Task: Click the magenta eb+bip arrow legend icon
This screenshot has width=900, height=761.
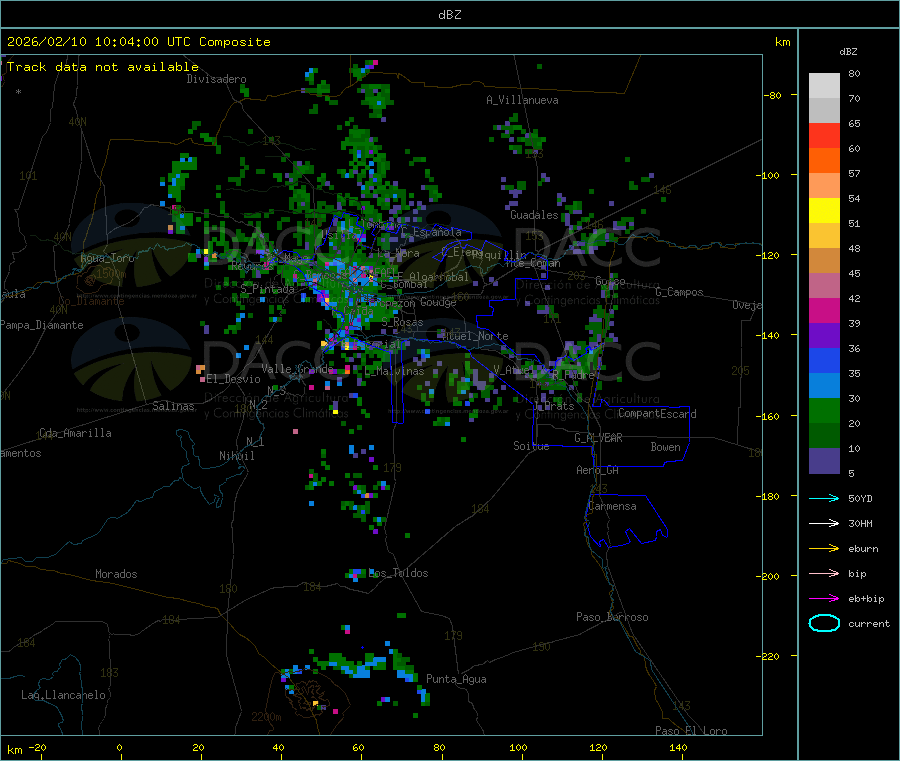Action: [824, 598]
